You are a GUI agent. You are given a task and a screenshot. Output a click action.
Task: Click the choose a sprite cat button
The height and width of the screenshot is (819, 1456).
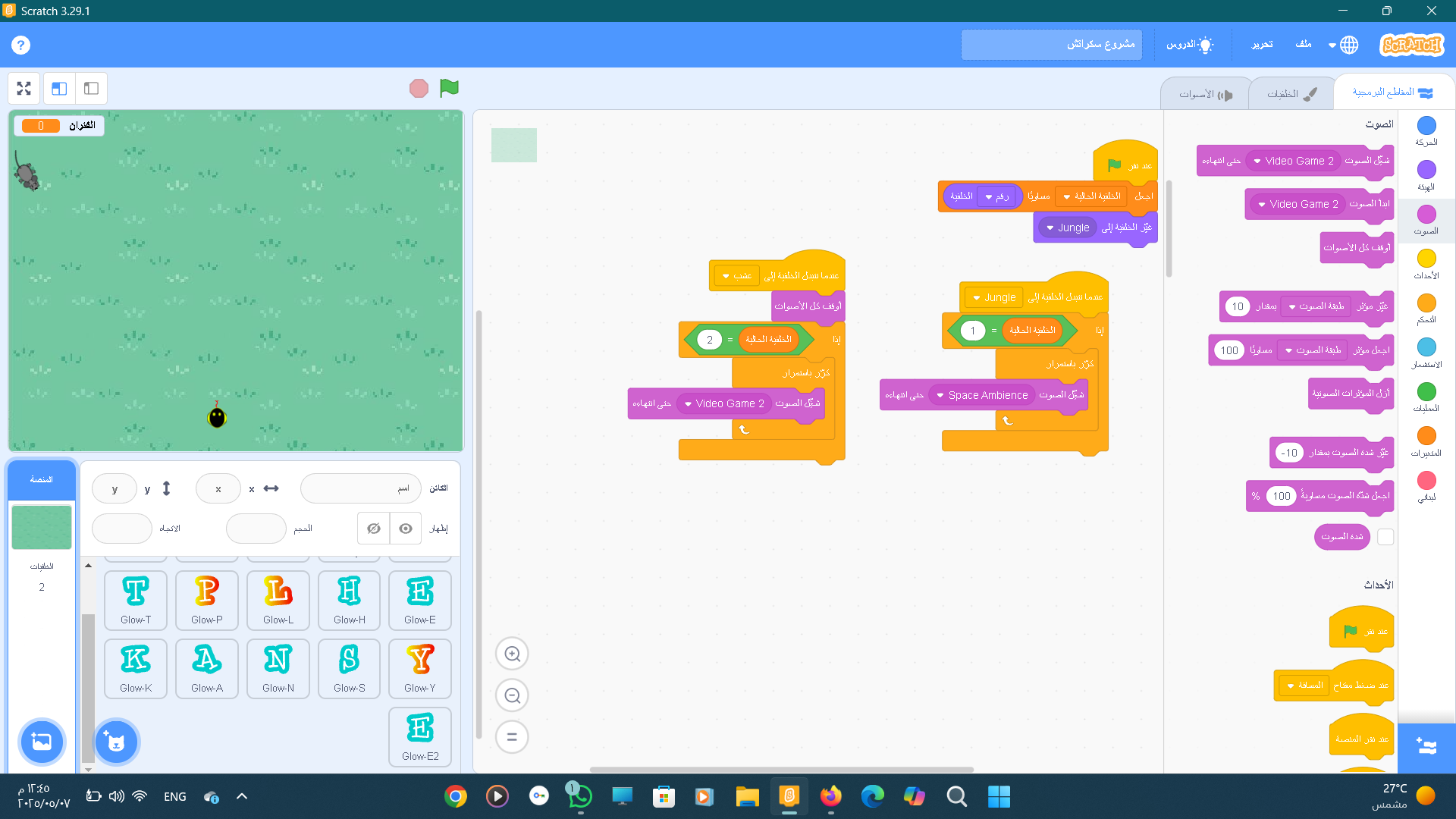[x=116, y=742]
